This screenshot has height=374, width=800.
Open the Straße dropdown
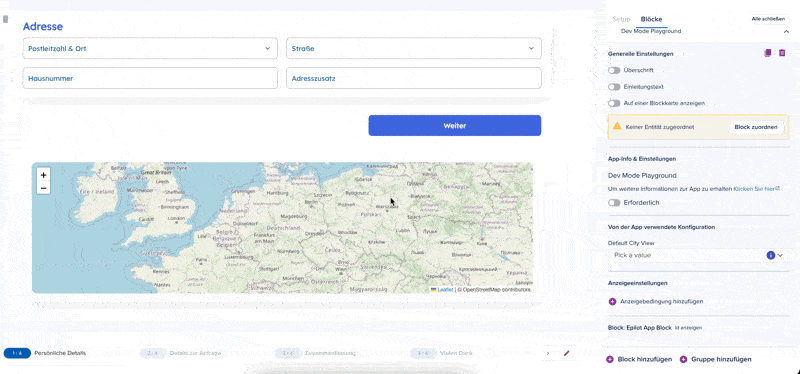pyautogui.click(x=414, y=48)
